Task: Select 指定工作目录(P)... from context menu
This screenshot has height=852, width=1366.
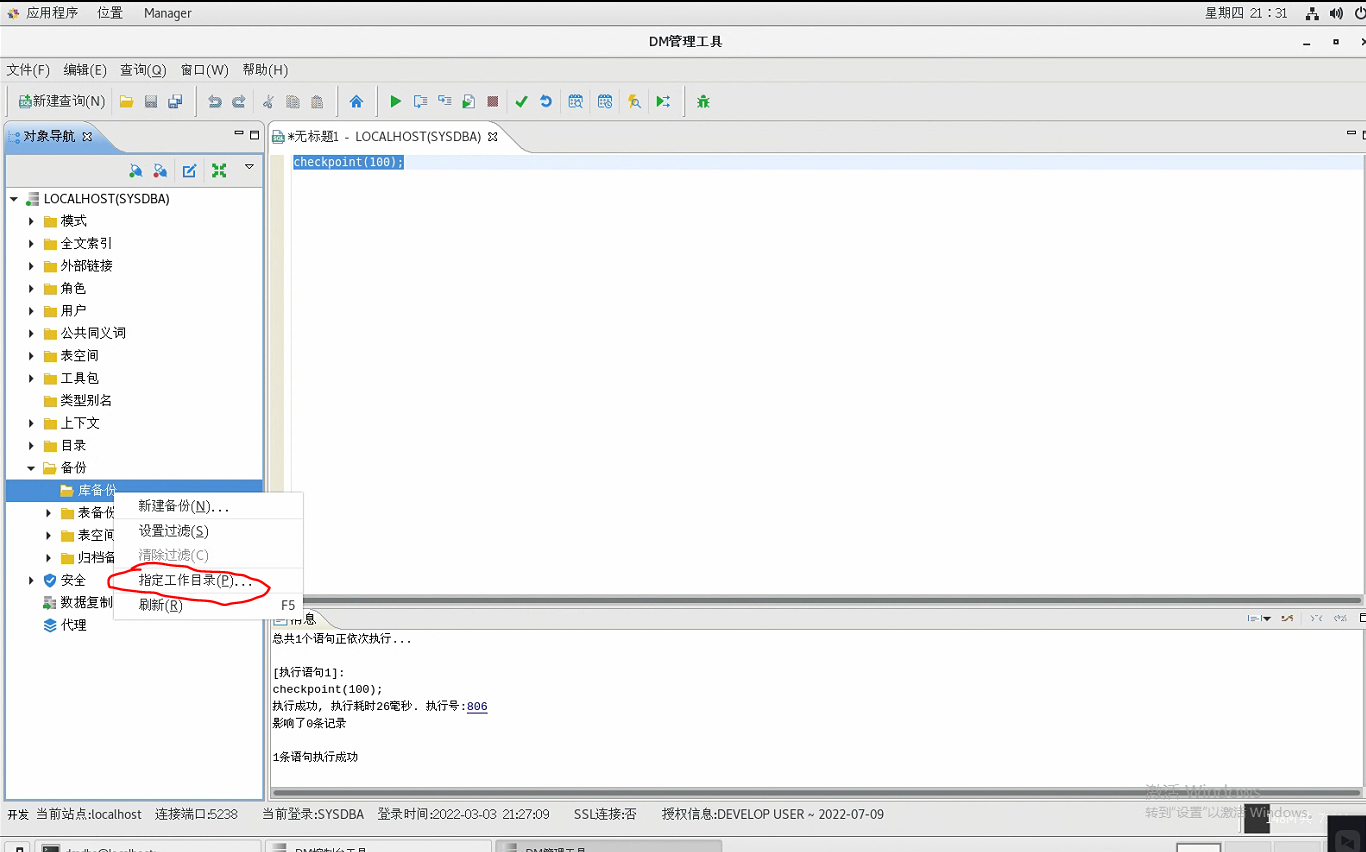Action: pos(195,581)
